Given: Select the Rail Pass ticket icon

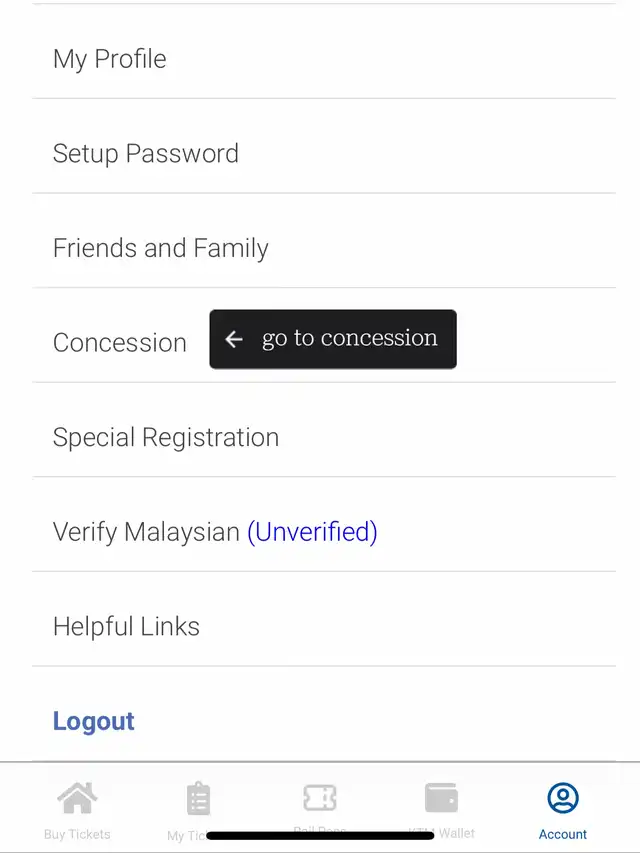Looking at the screenshot, I should point(319,798).
